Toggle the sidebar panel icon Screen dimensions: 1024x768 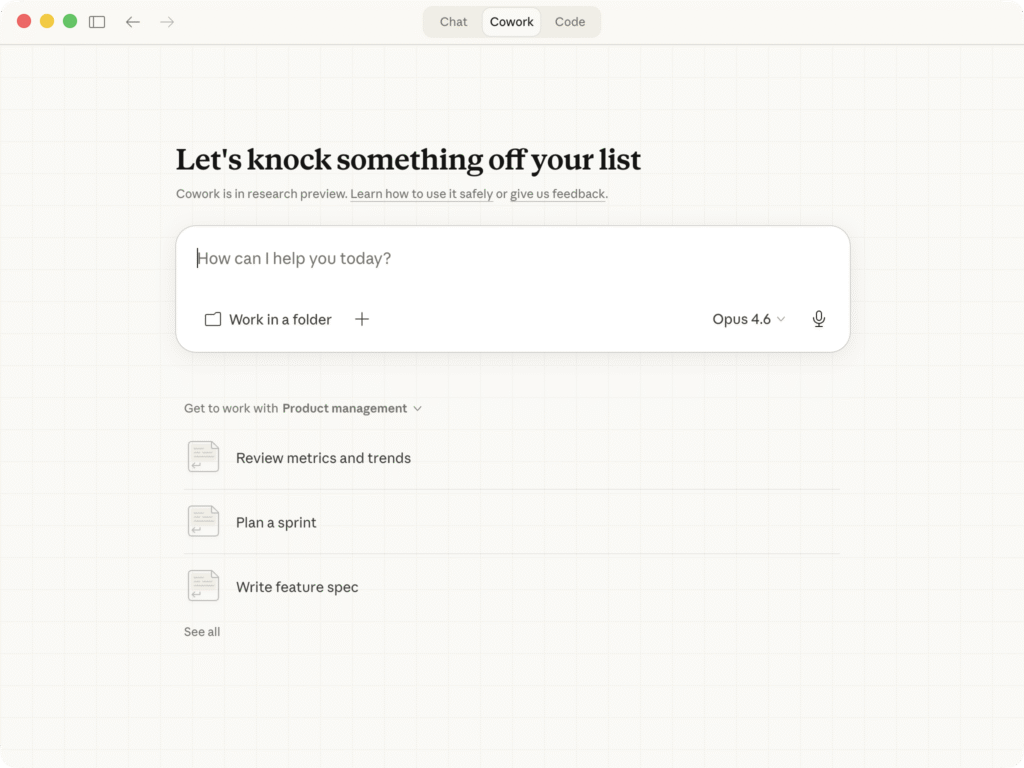97,22
